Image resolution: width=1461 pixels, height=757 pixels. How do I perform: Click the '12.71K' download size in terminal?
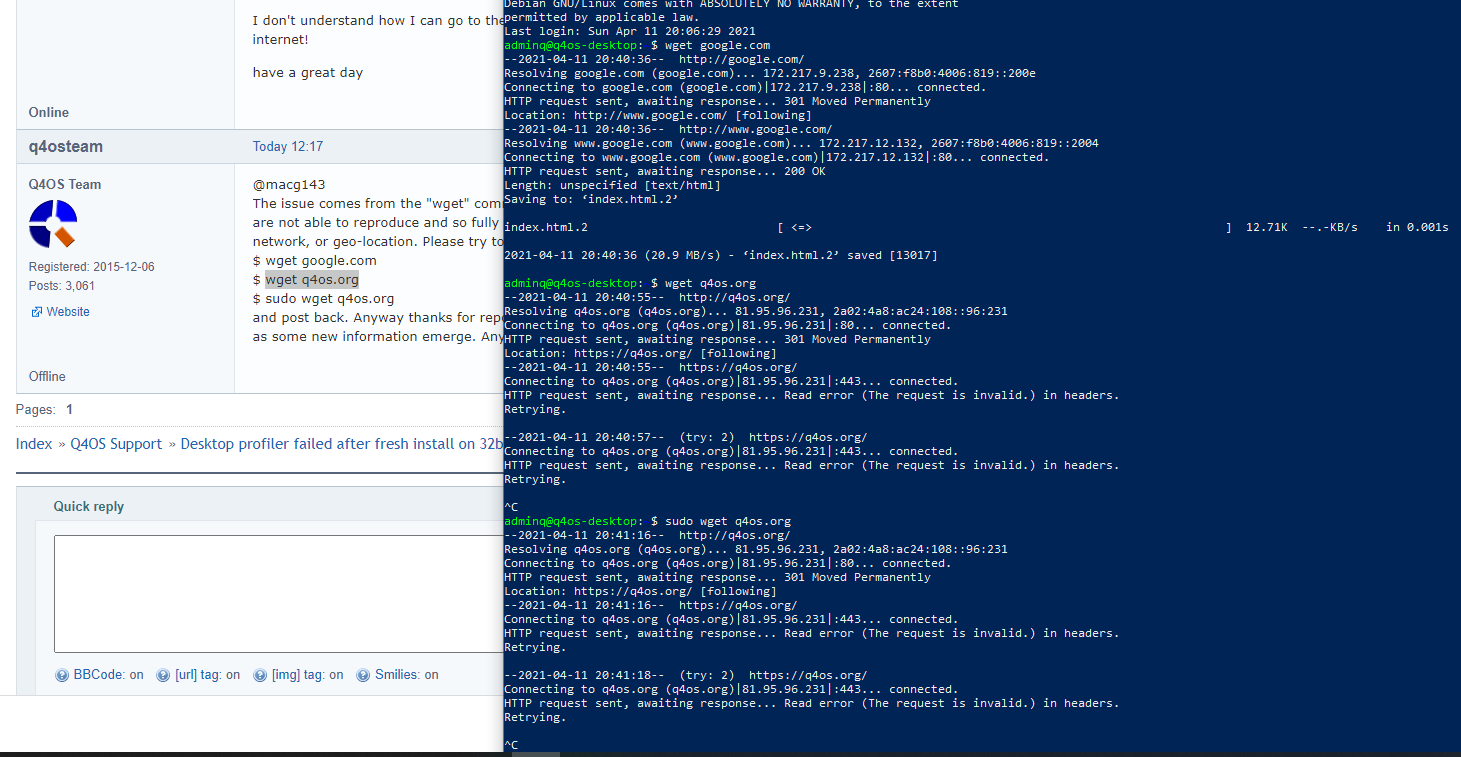[1266, 227]
